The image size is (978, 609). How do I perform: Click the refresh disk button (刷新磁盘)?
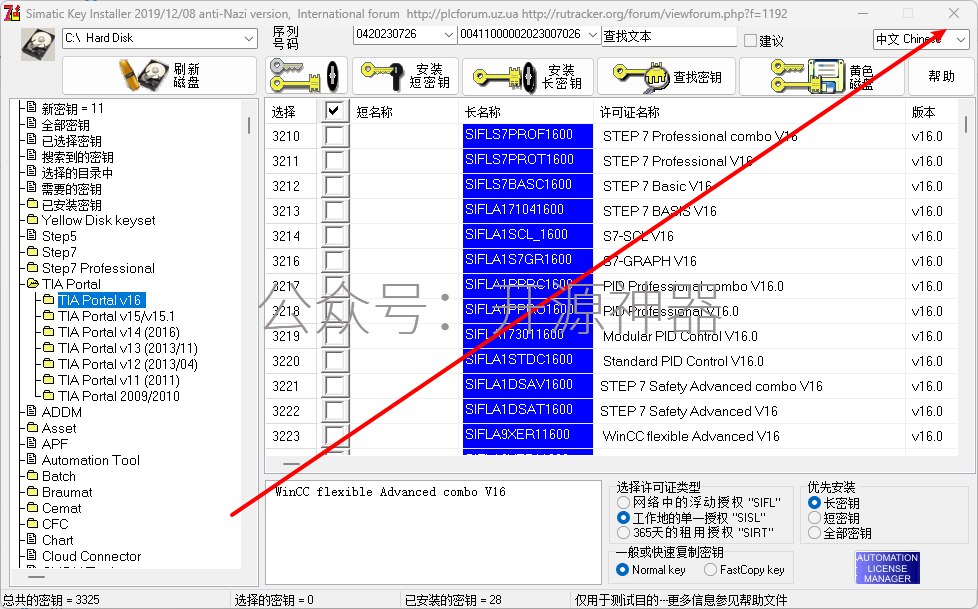pyautogui.click(x=159, y=76)
